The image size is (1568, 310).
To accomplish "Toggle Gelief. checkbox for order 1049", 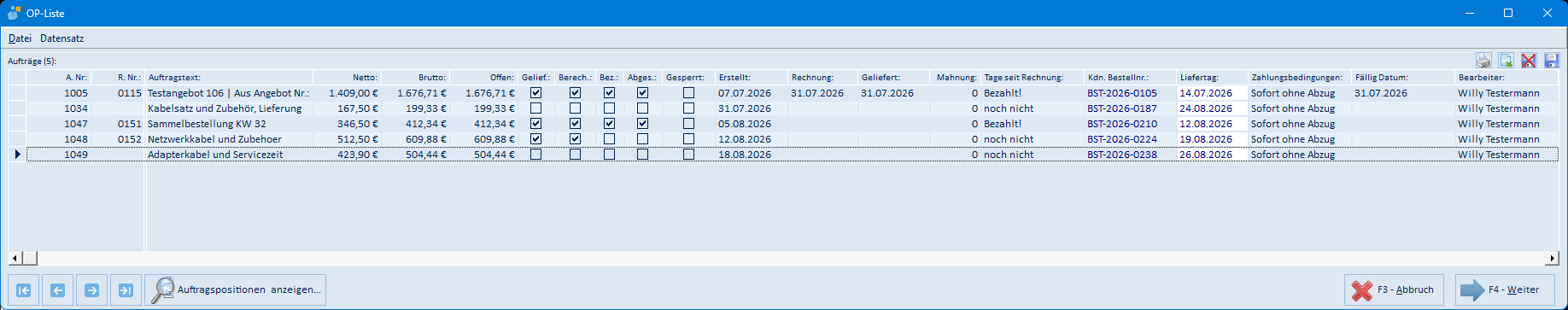I will 535,155.
